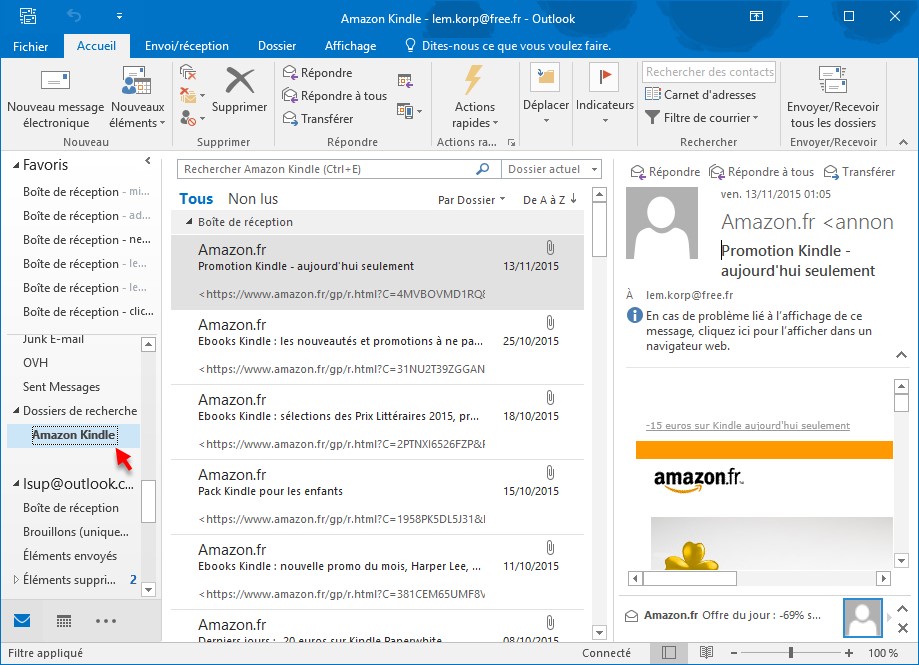Image resolution: width=919 pixels, height=665 pixels.
Task: Click the Nouveau message électronique icon
Action: click(x=55, y=82)
